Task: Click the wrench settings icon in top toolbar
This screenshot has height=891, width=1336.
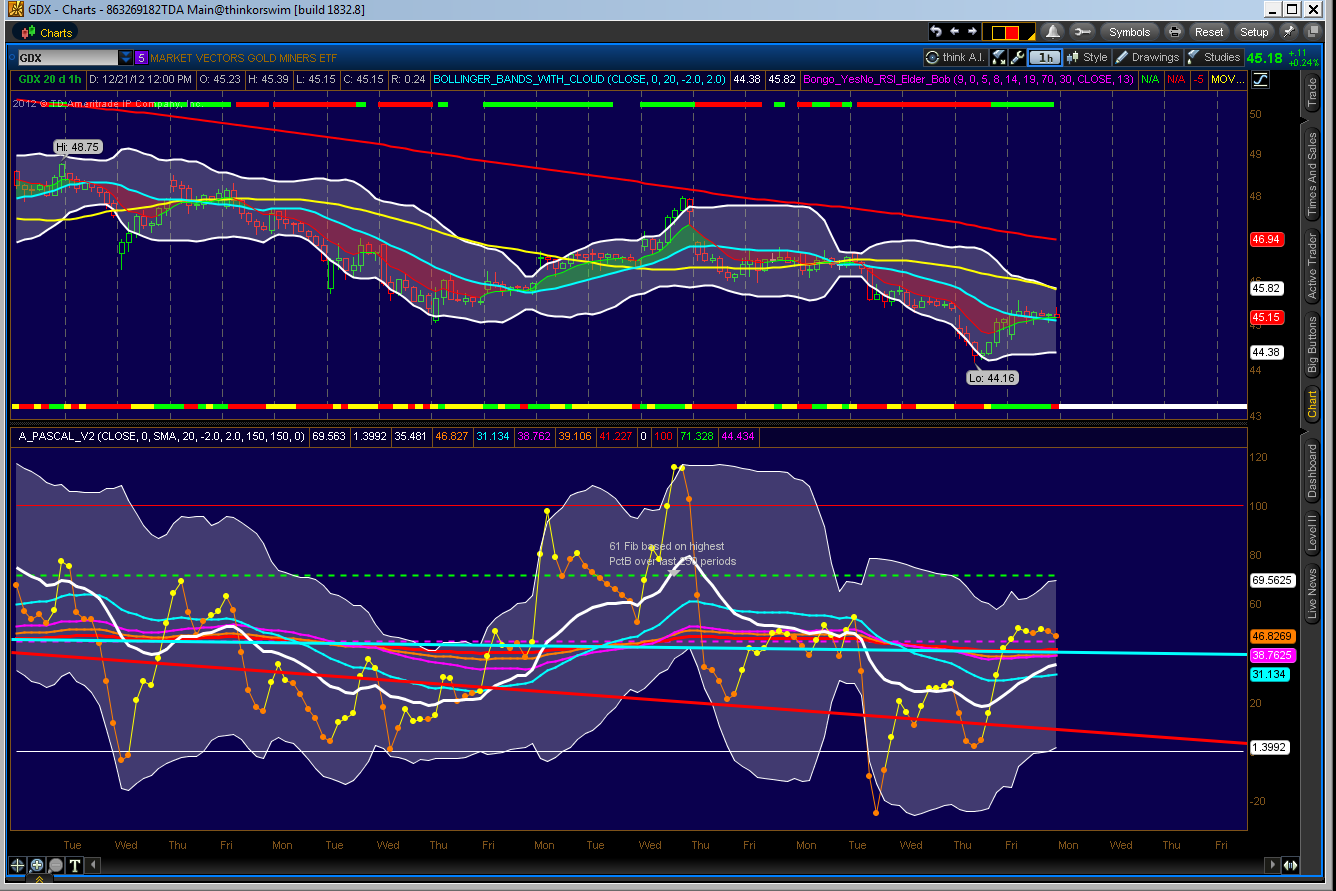Action: (1082, 32)
